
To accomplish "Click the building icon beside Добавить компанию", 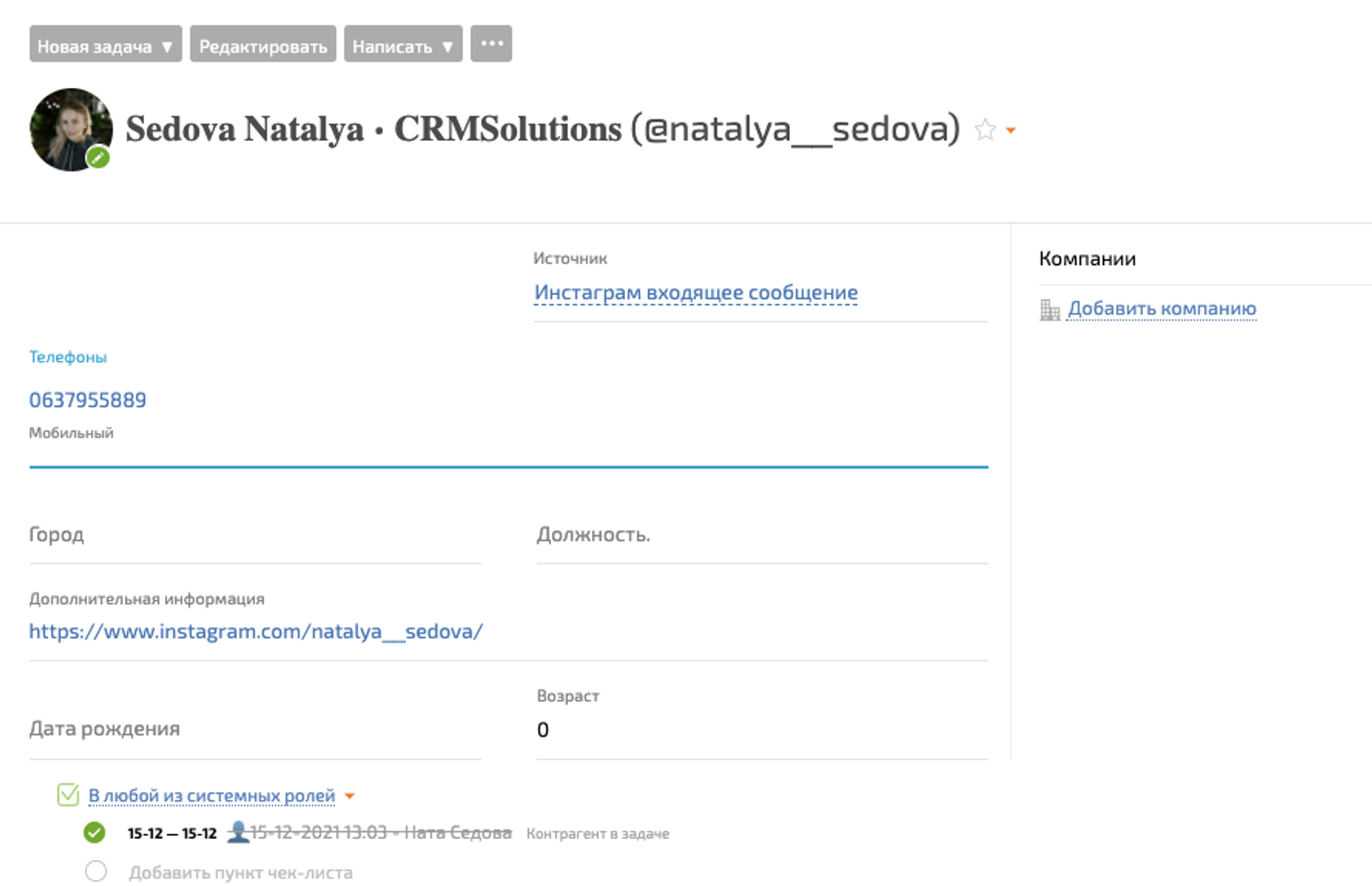I will coord(1049,310).
